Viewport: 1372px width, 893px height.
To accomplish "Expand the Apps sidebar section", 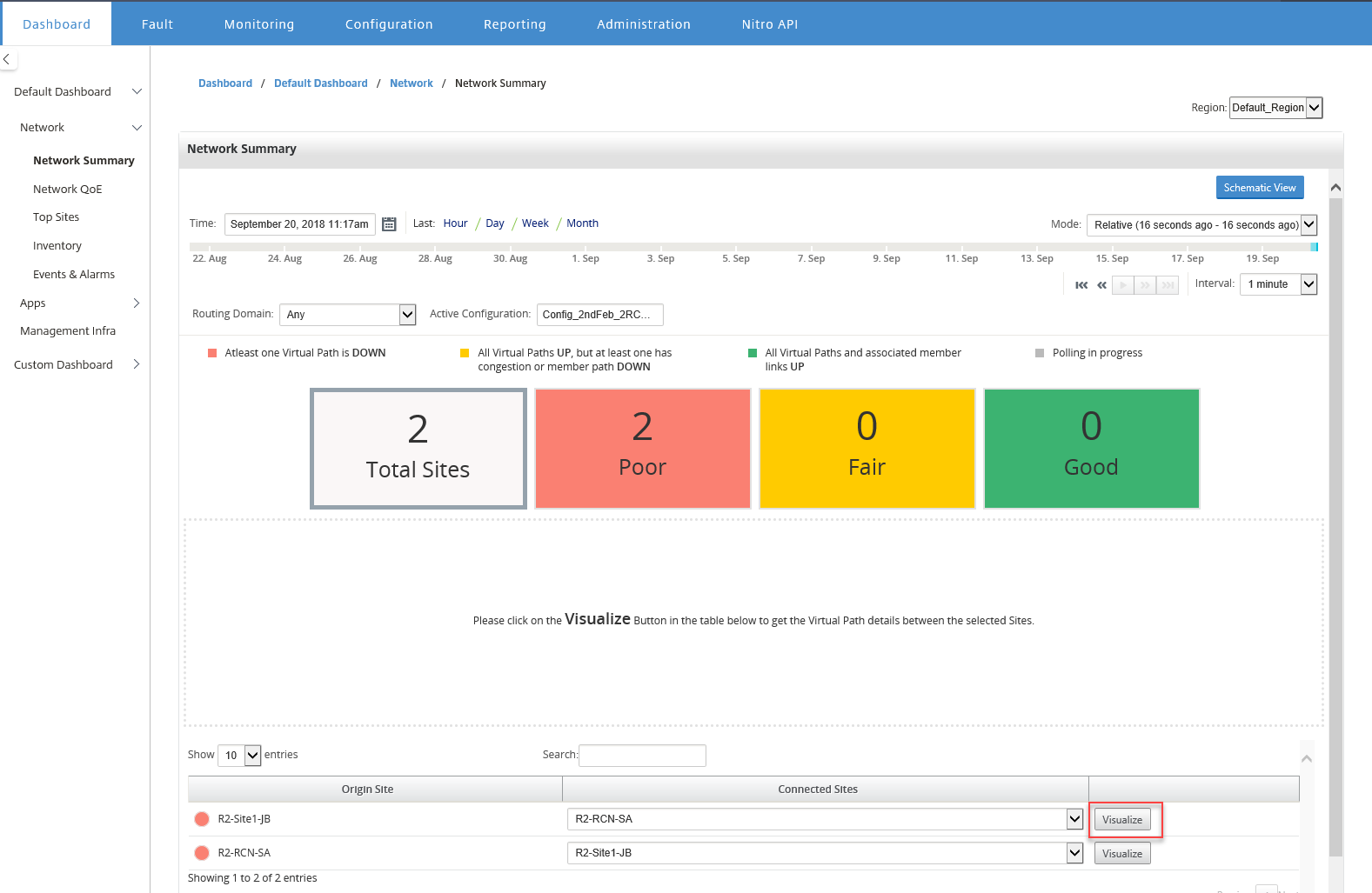I will [x=137, y=303].
